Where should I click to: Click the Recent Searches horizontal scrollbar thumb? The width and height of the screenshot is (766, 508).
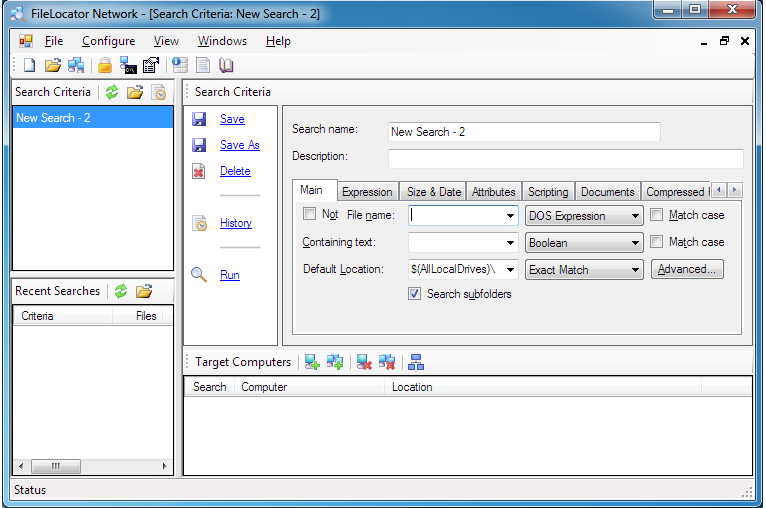pyautogui.click(x=56, y=466)
